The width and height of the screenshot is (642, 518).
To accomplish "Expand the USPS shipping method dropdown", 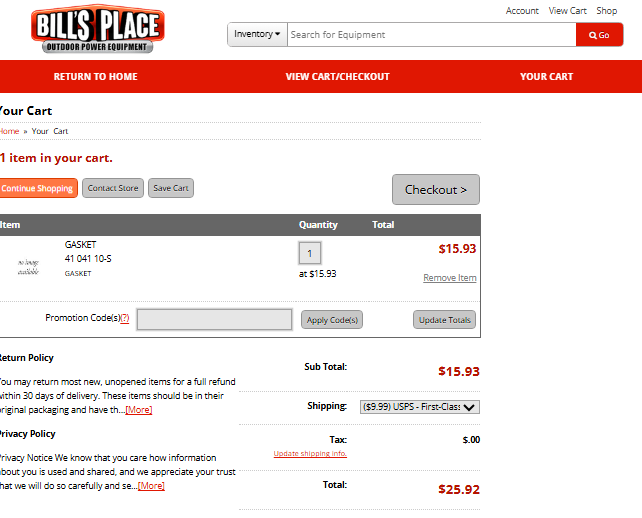I will [x=419, y=407].
